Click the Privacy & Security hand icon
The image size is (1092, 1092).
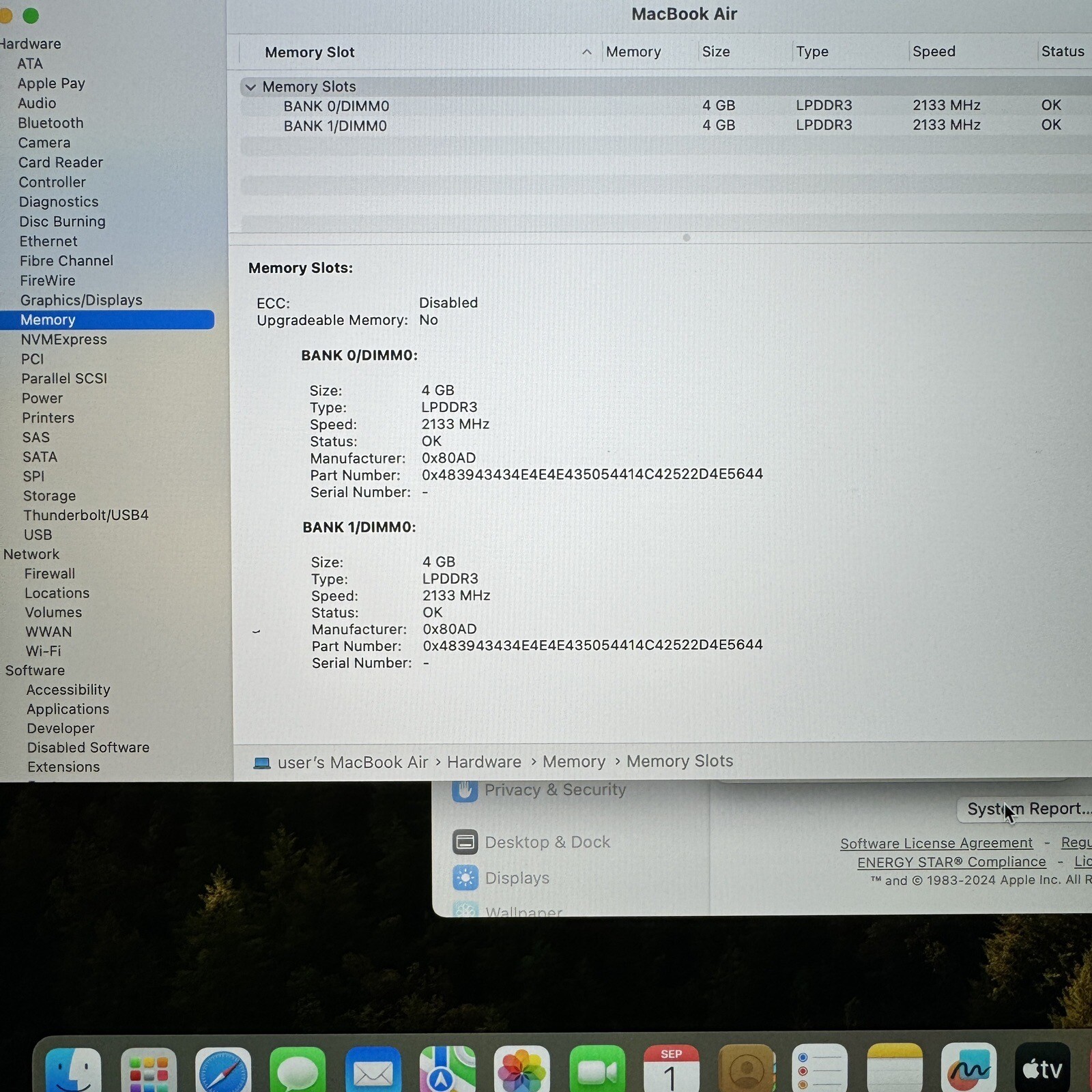click(x=465, y=790)
